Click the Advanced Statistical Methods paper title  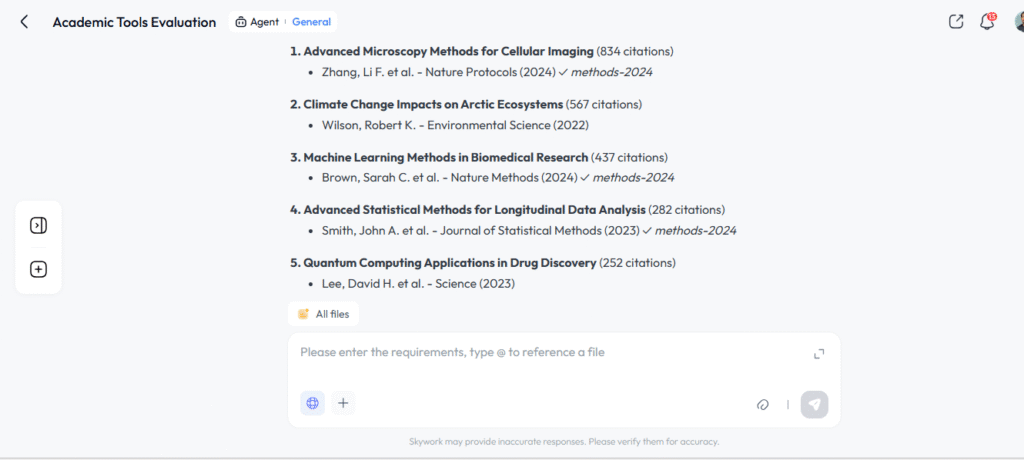[474, 210]
